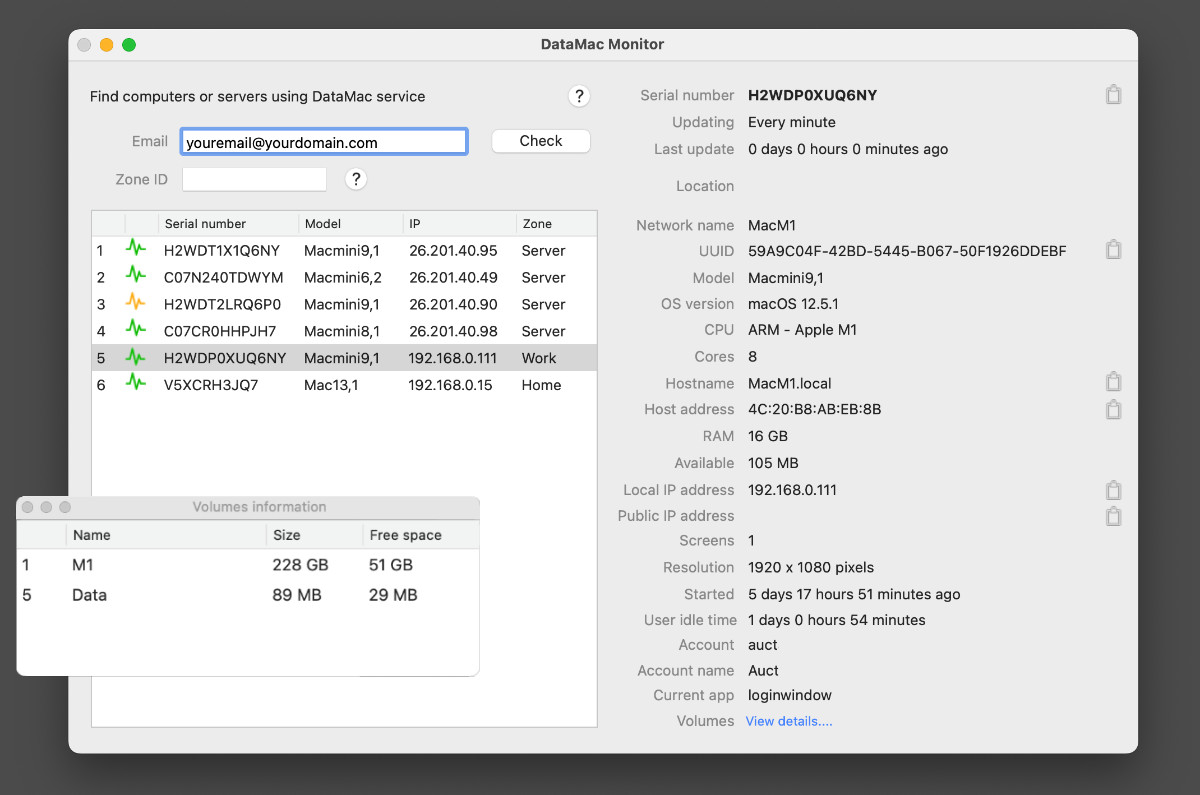Click host address 4C:20:B8:AB:EB:8B
This screenshot has height=795, width=1200.
tap(815, 409)
